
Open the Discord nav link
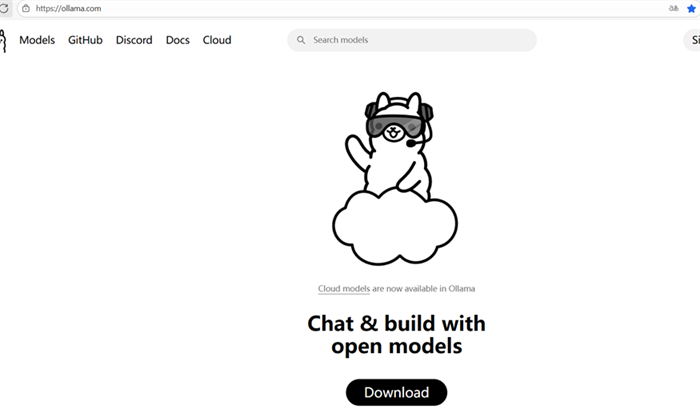click(x=134, y=40)
